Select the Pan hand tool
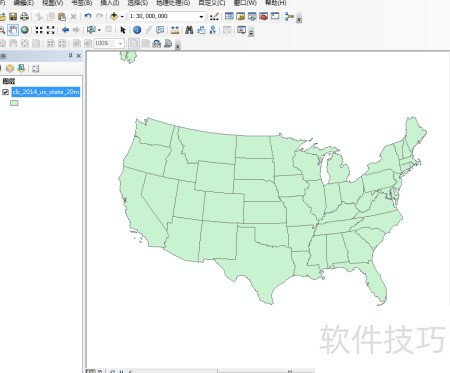450x373 pixels. click(13, 30)
